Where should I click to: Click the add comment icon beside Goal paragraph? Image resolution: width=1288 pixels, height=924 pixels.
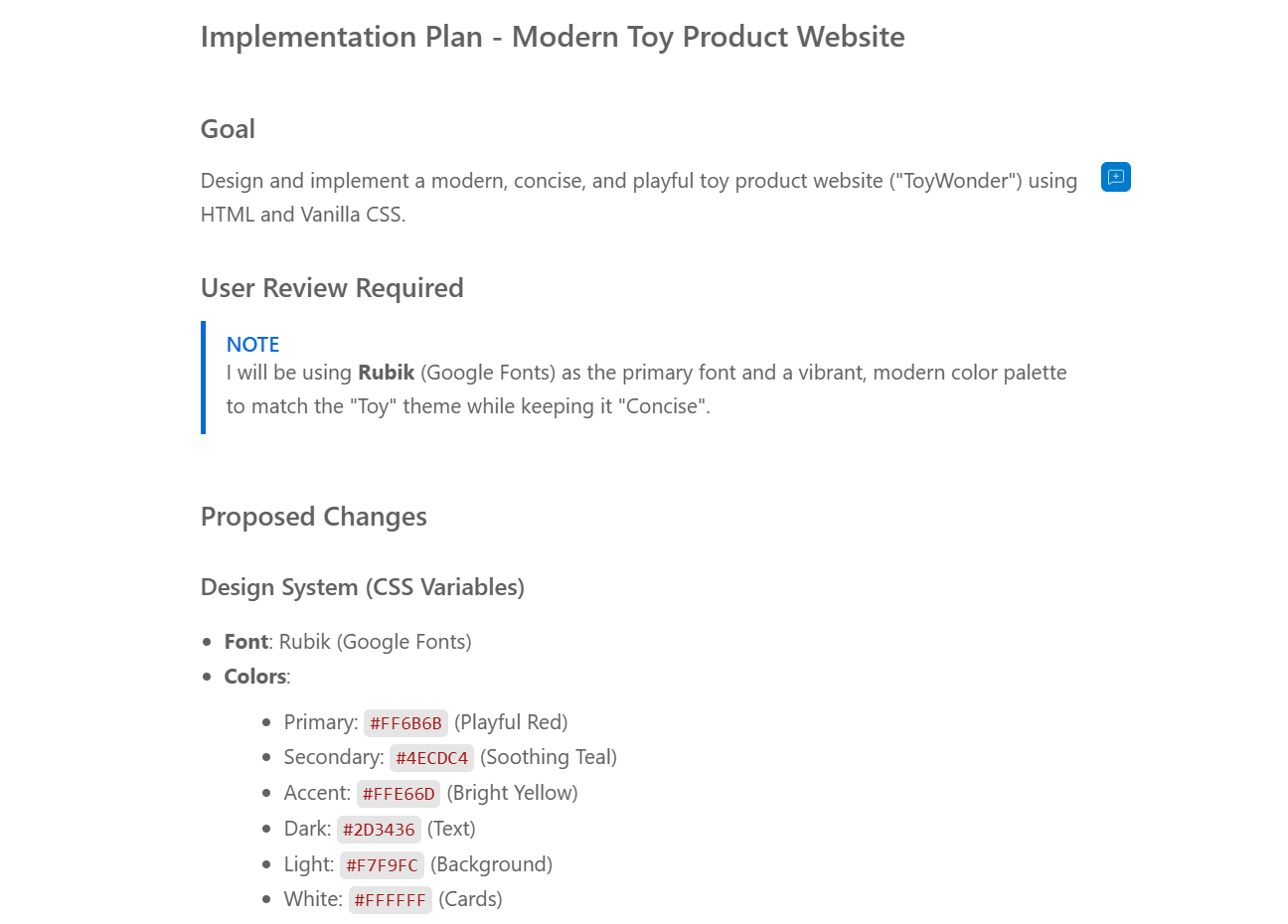[1115, 177]
